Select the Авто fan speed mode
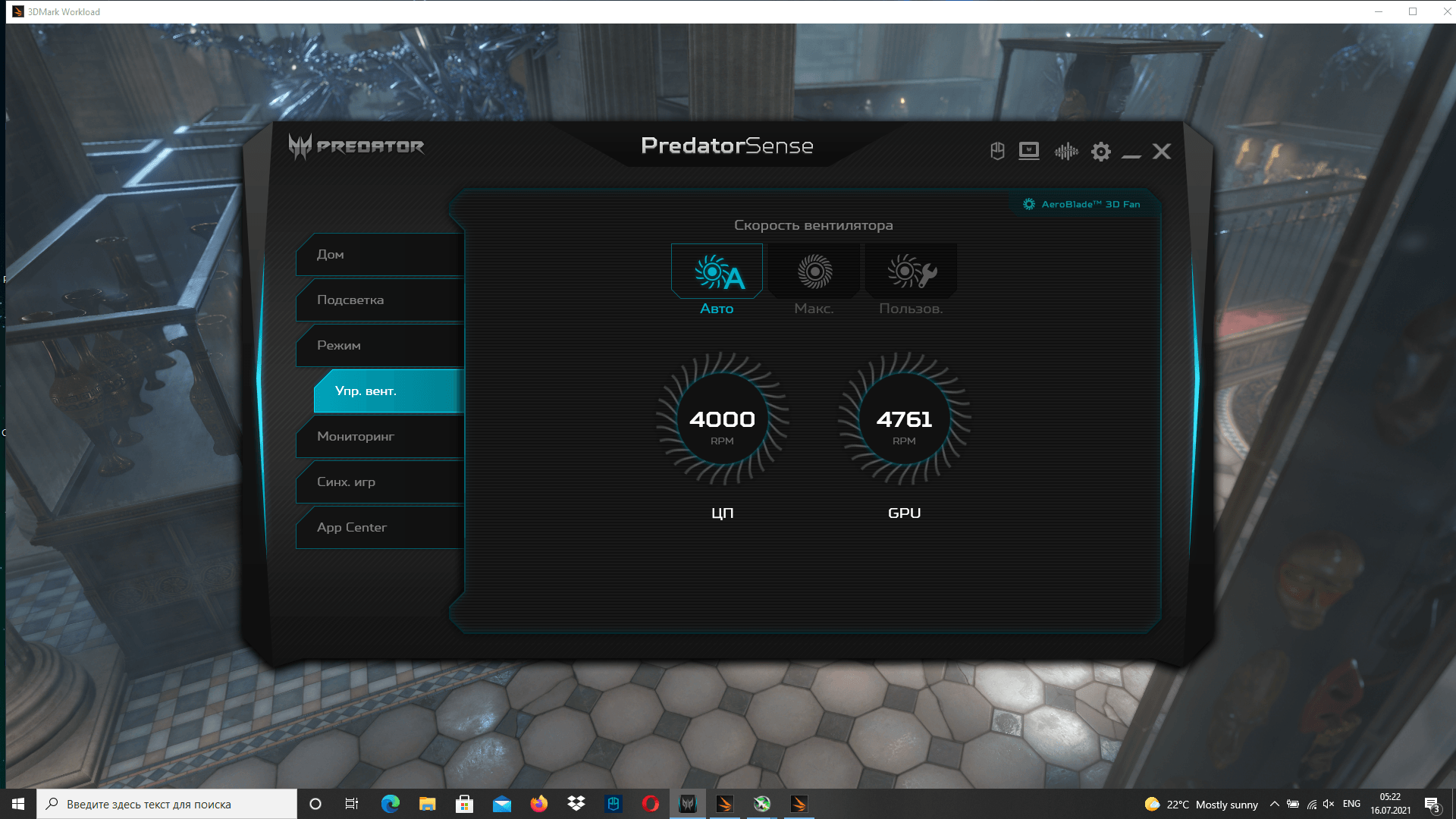The width and height of the screenshot is (1456, 819). pos(717,272)
